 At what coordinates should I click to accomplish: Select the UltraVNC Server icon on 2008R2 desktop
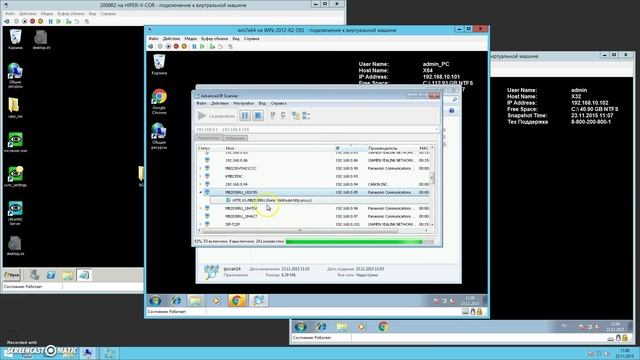coord(15,213)
